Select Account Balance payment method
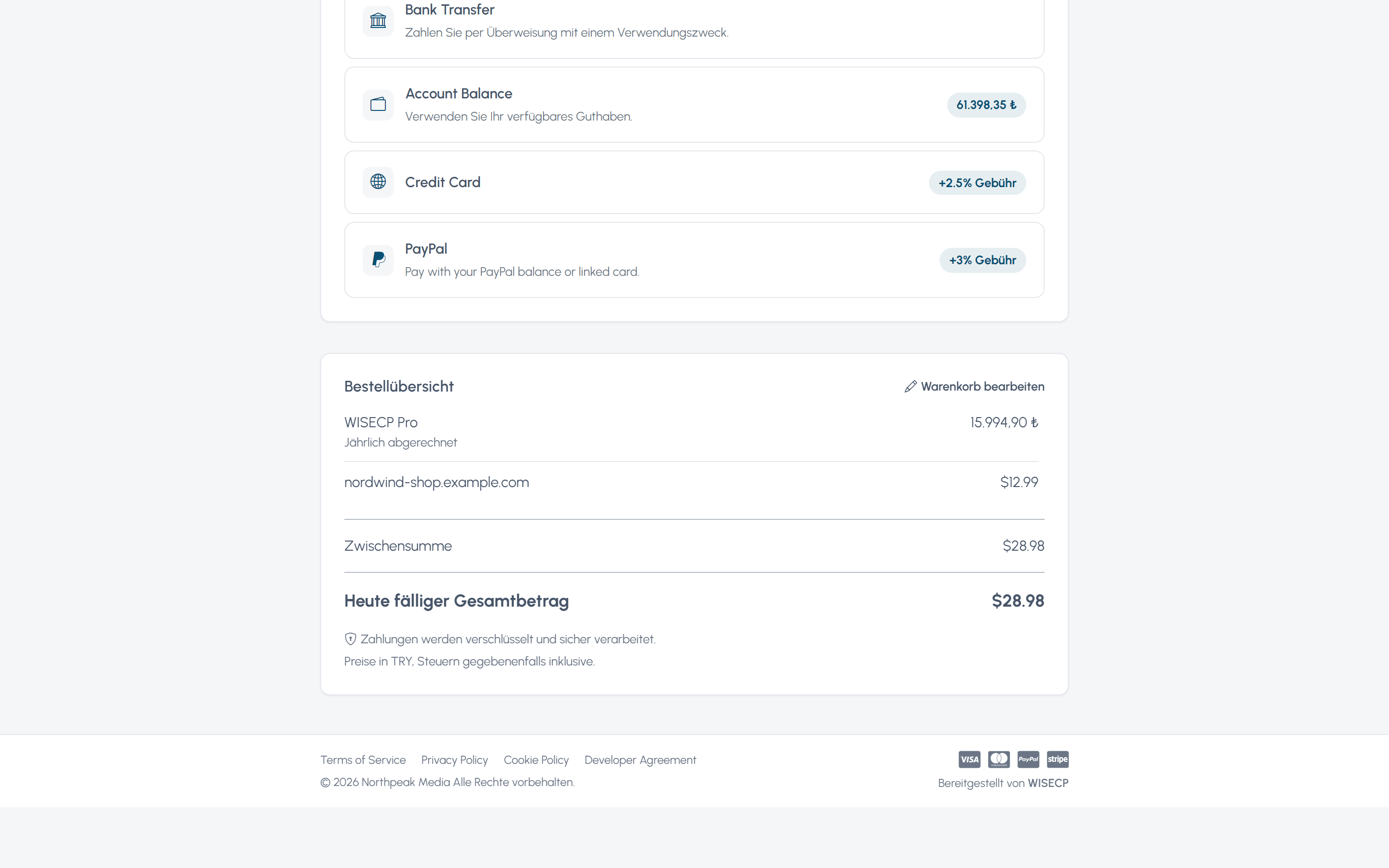1389x868 pixels. (x=694, y=105)
